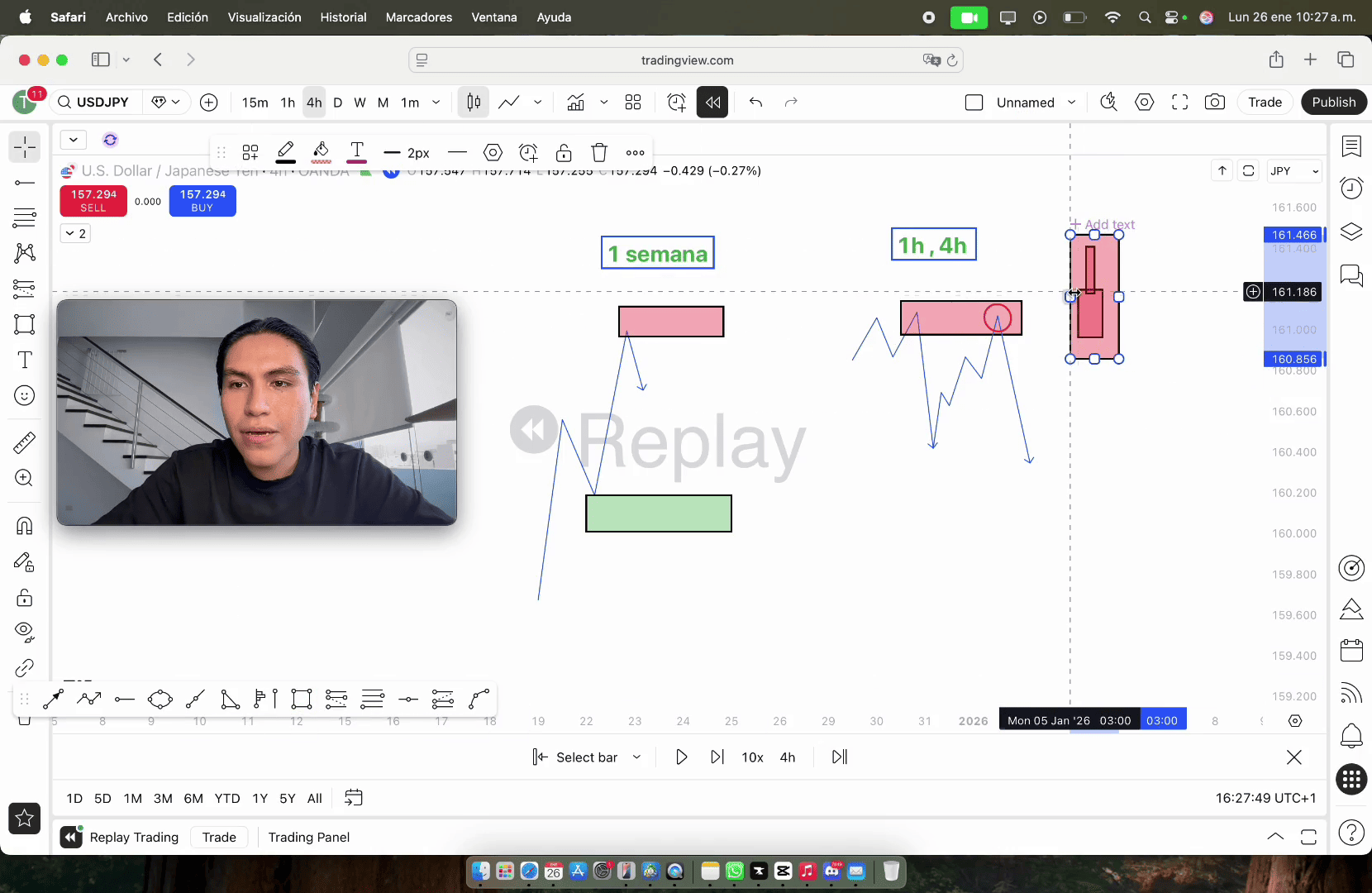Open the Historial menu
The width and height of the screenshot is (1372, 893).
coord(343,17)
